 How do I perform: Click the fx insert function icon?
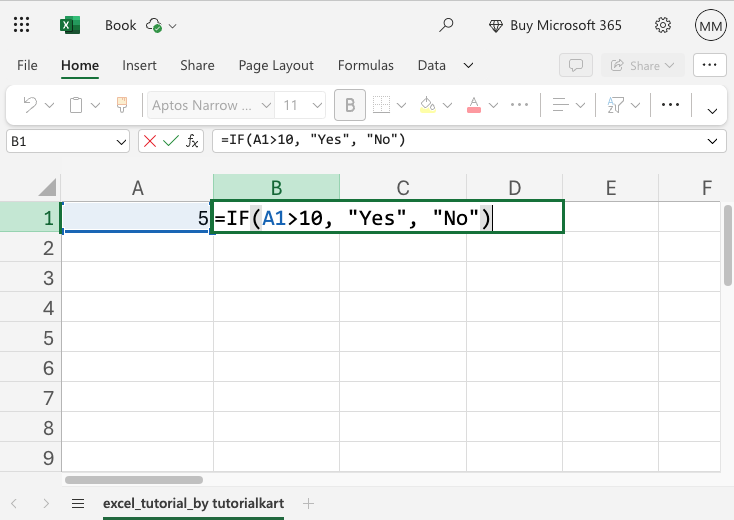191,141
